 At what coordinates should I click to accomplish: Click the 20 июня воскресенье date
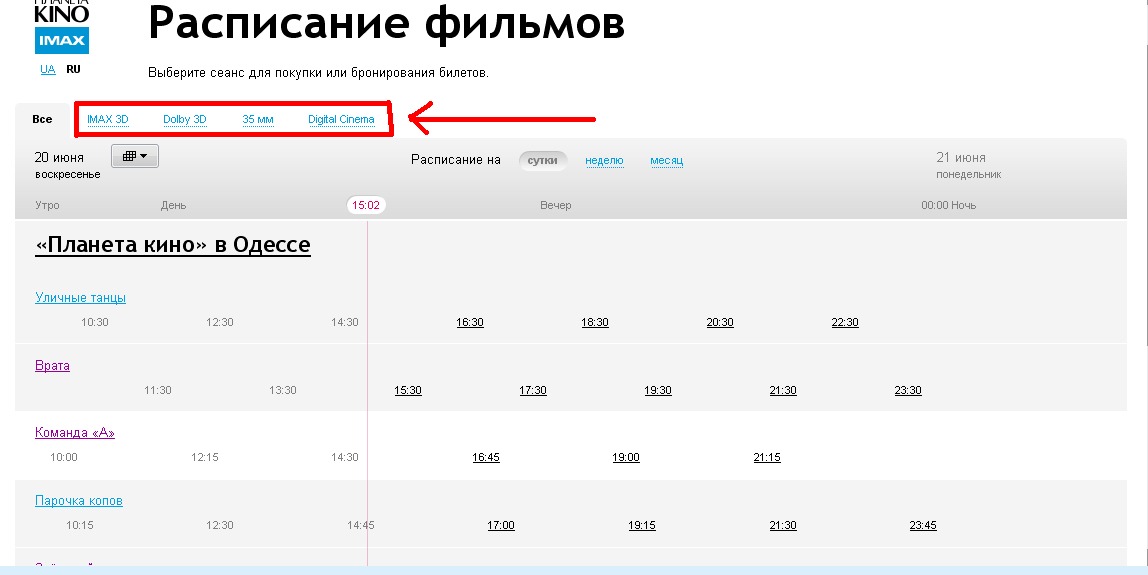pyautogui.click(x=67, y=166)
